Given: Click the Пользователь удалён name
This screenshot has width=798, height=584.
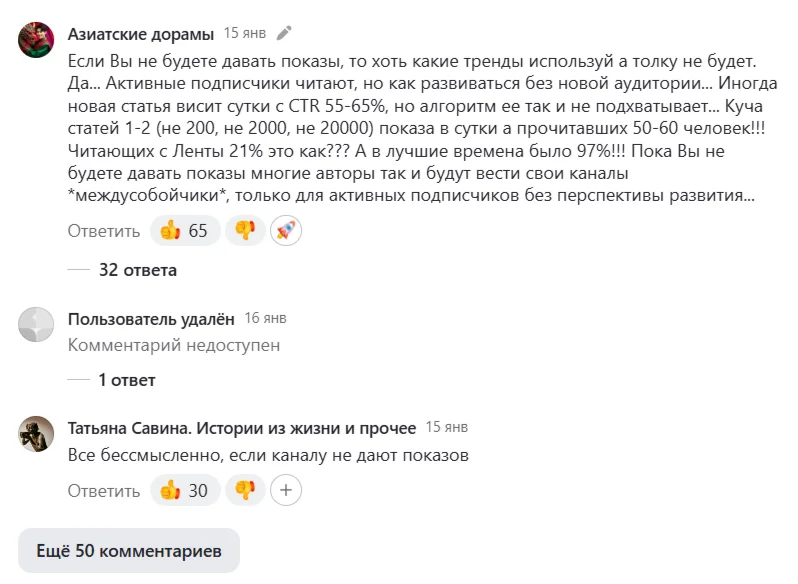Looking at the screenshot, I should pos(151,318).
